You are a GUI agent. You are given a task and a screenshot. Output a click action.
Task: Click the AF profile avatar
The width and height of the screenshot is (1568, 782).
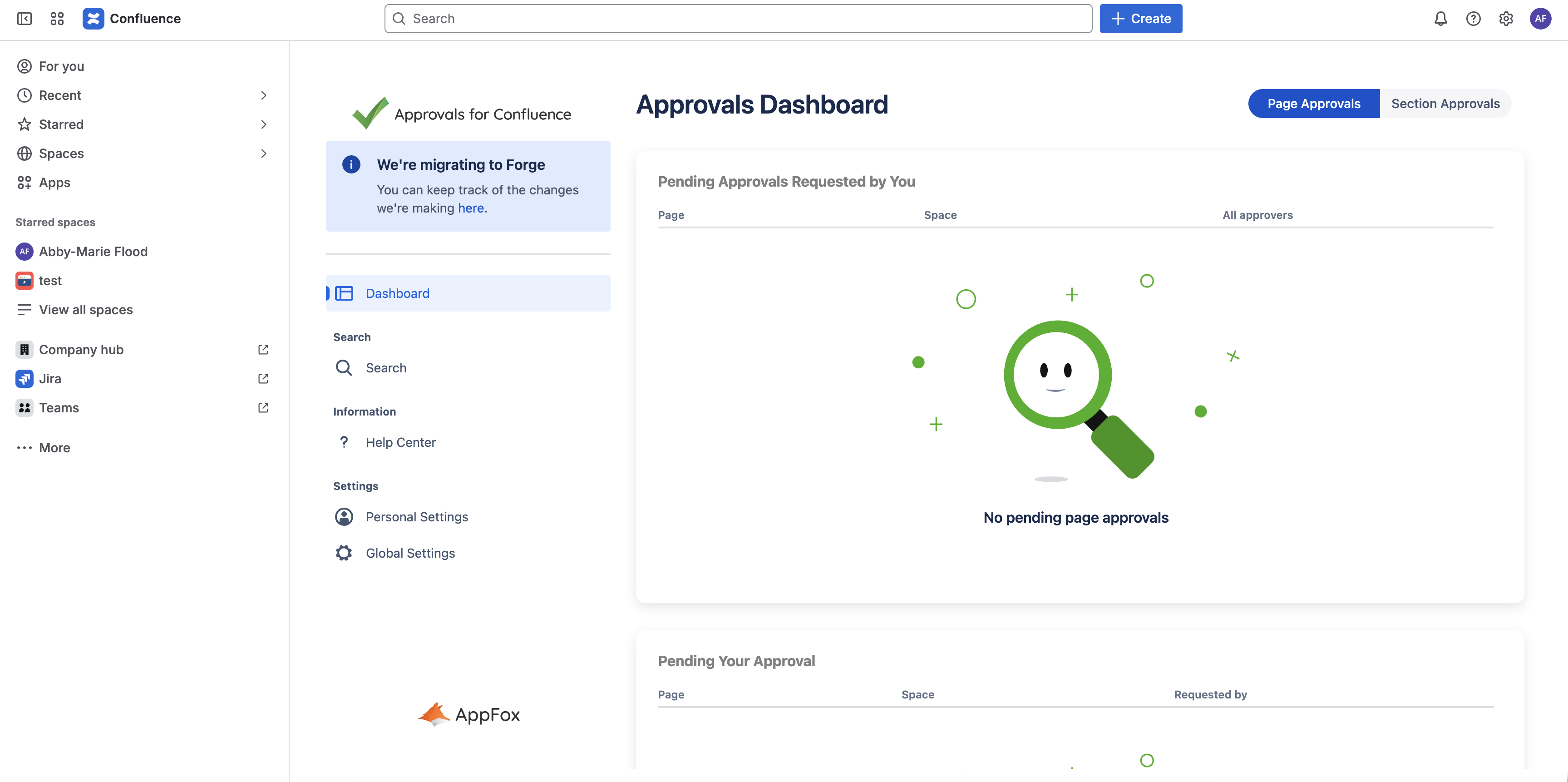pyautogui.click(x=1540, y=19)
